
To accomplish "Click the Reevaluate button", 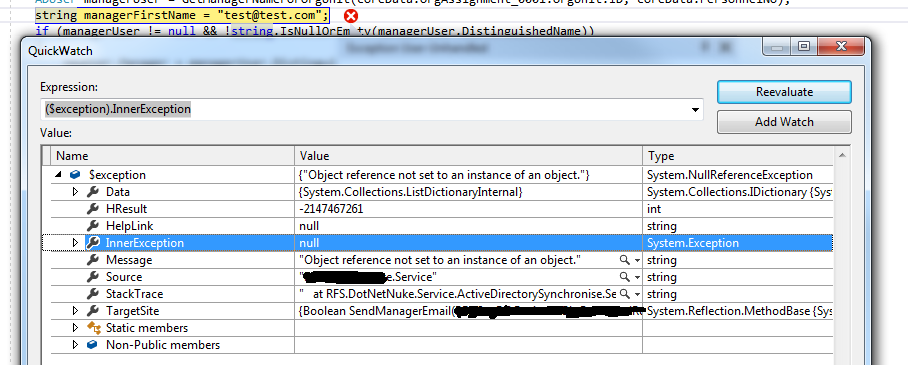I will click(784, 92).
